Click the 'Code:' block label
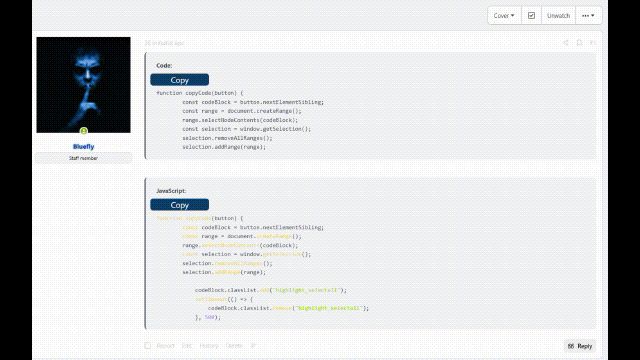 click(164, 65)
